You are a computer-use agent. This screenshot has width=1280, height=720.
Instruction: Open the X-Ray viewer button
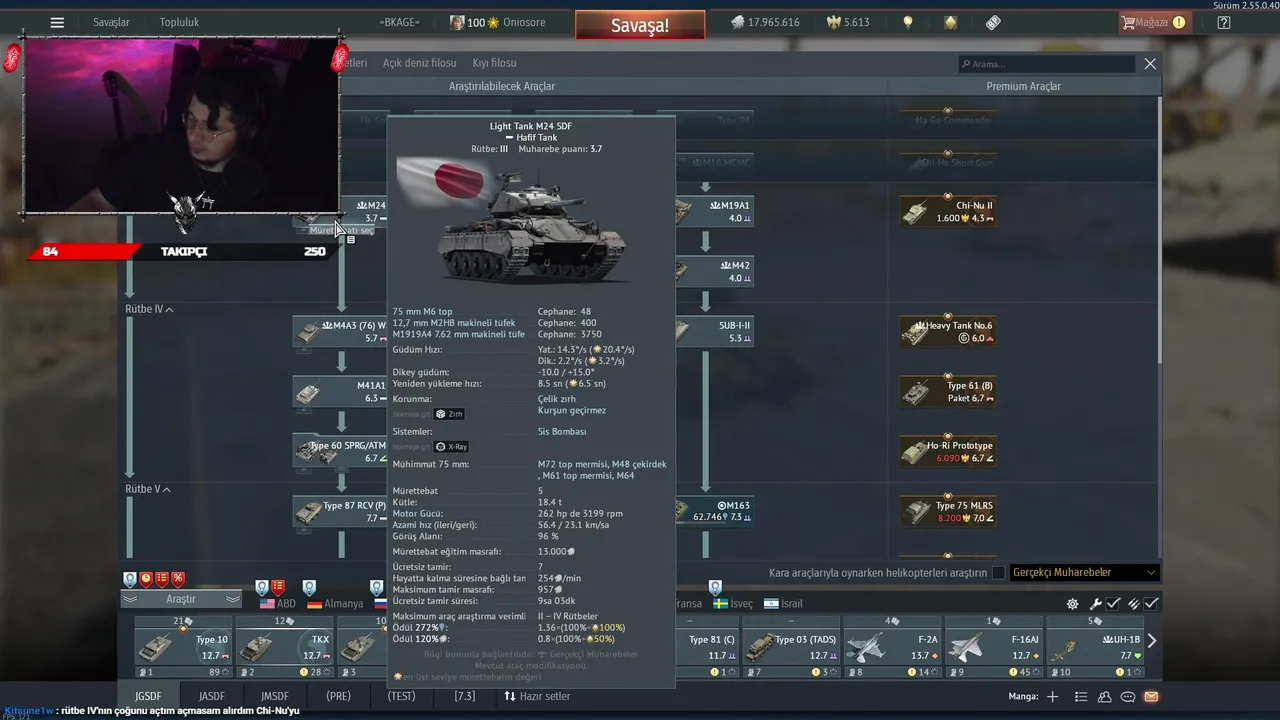(452, 447)
